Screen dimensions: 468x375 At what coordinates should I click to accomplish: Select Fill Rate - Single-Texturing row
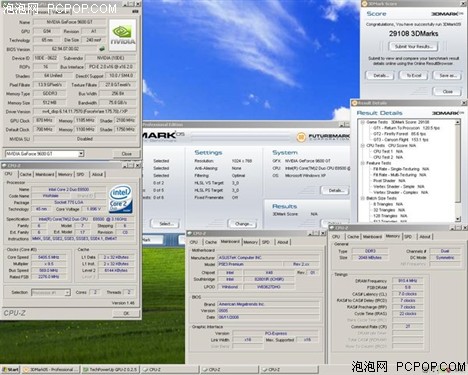tap(401, 169)
